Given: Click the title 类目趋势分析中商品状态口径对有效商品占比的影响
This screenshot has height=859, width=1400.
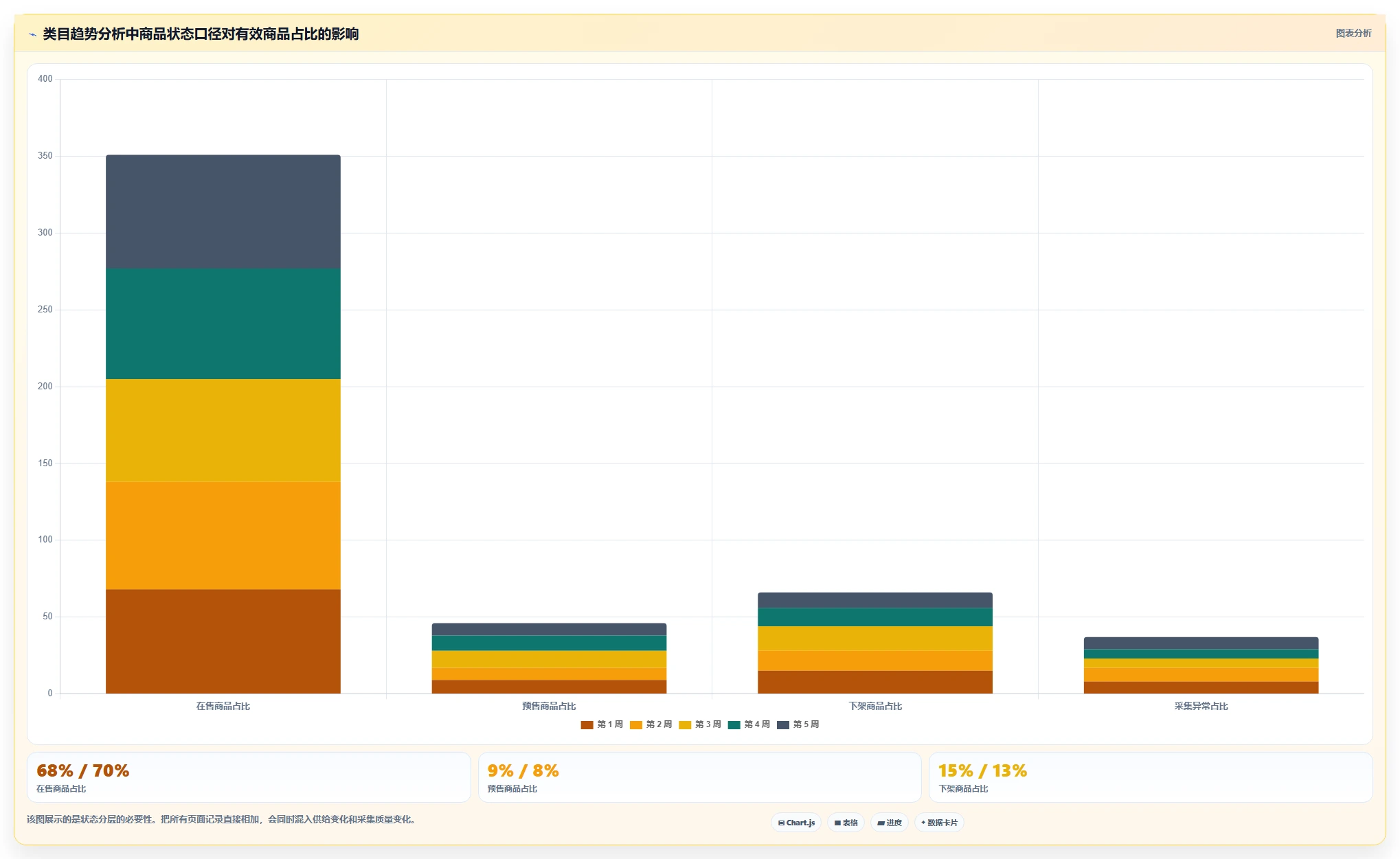Looking at the screenshot, I should click(201, 34).
